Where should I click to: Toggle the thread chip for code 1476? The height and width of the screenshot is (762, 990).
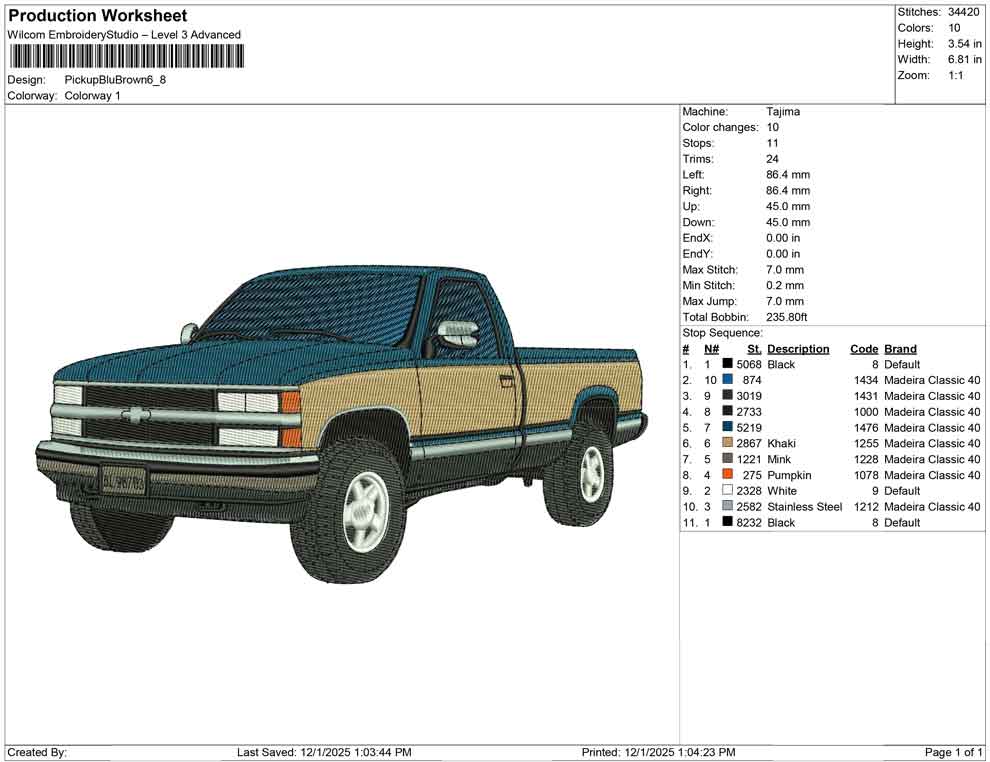tap(727, 427)
